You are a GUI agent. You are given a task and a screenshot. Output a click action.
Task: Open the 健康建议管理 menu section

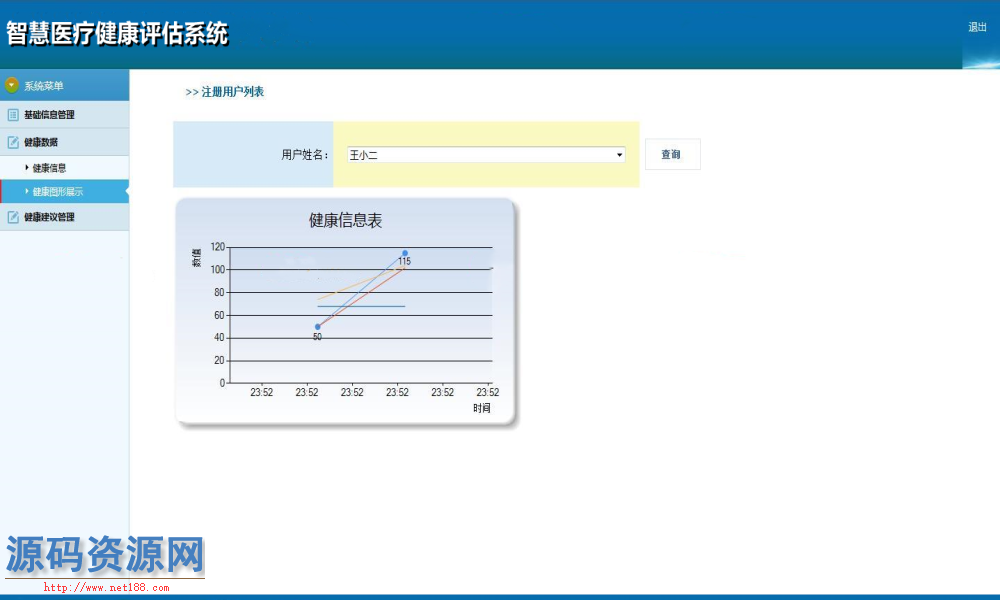[x=49, y=217]
